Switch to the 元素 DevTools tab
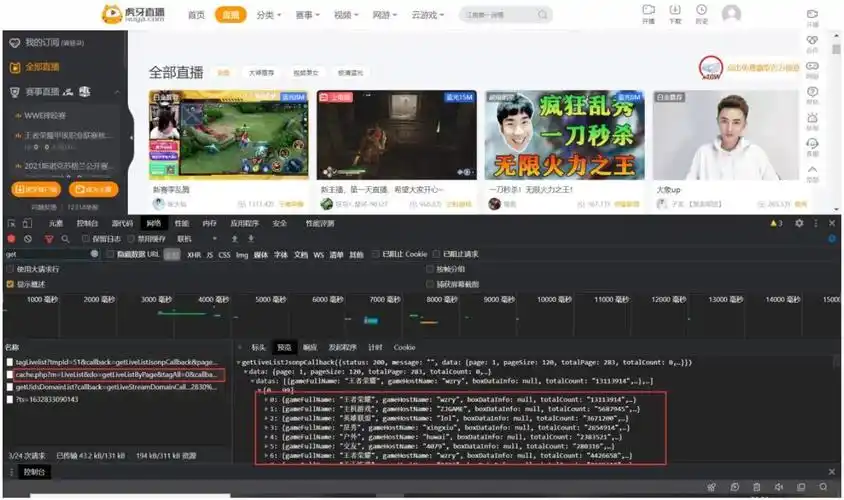844x500 pixels. click(x=56, y=224)
